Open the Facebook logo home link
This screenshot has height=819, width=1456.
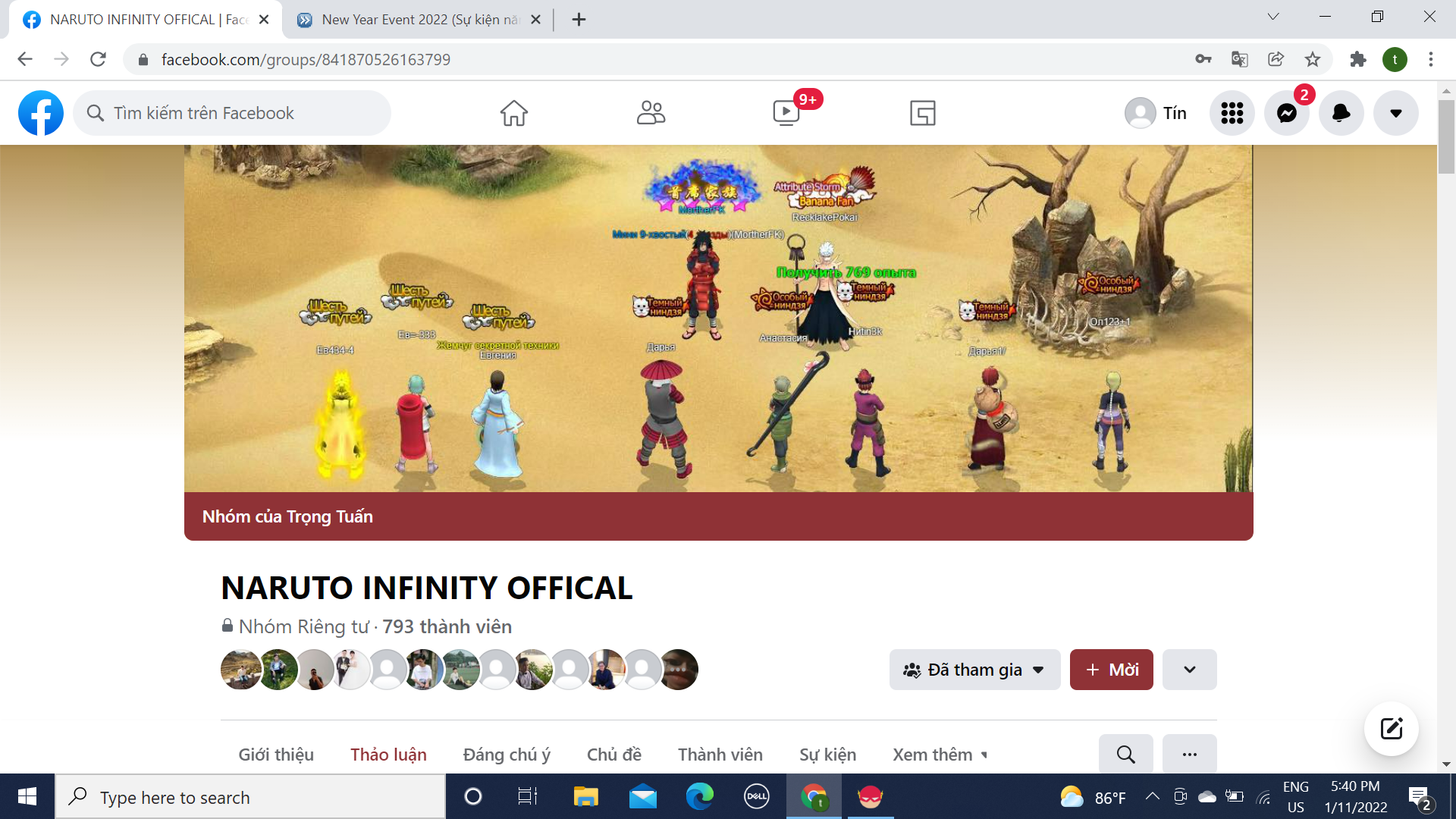pyautogui.click(x=41, y=113)
